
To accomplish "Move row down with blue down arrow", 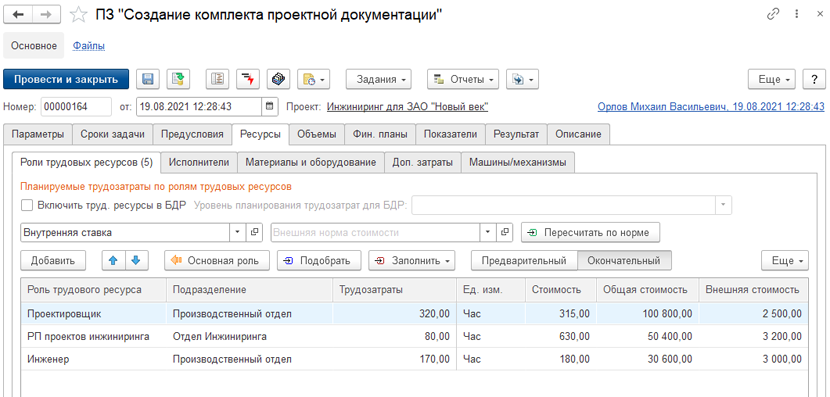I will coord(137,260).
